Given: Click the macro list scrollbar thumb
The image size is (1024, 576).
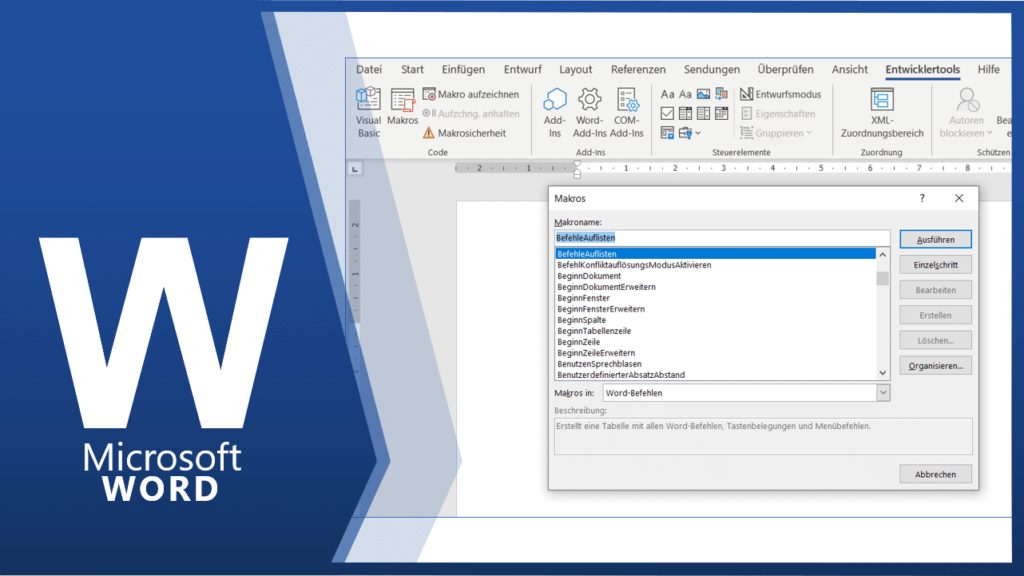Looking at the screenshot, I should tap(882, 278).
